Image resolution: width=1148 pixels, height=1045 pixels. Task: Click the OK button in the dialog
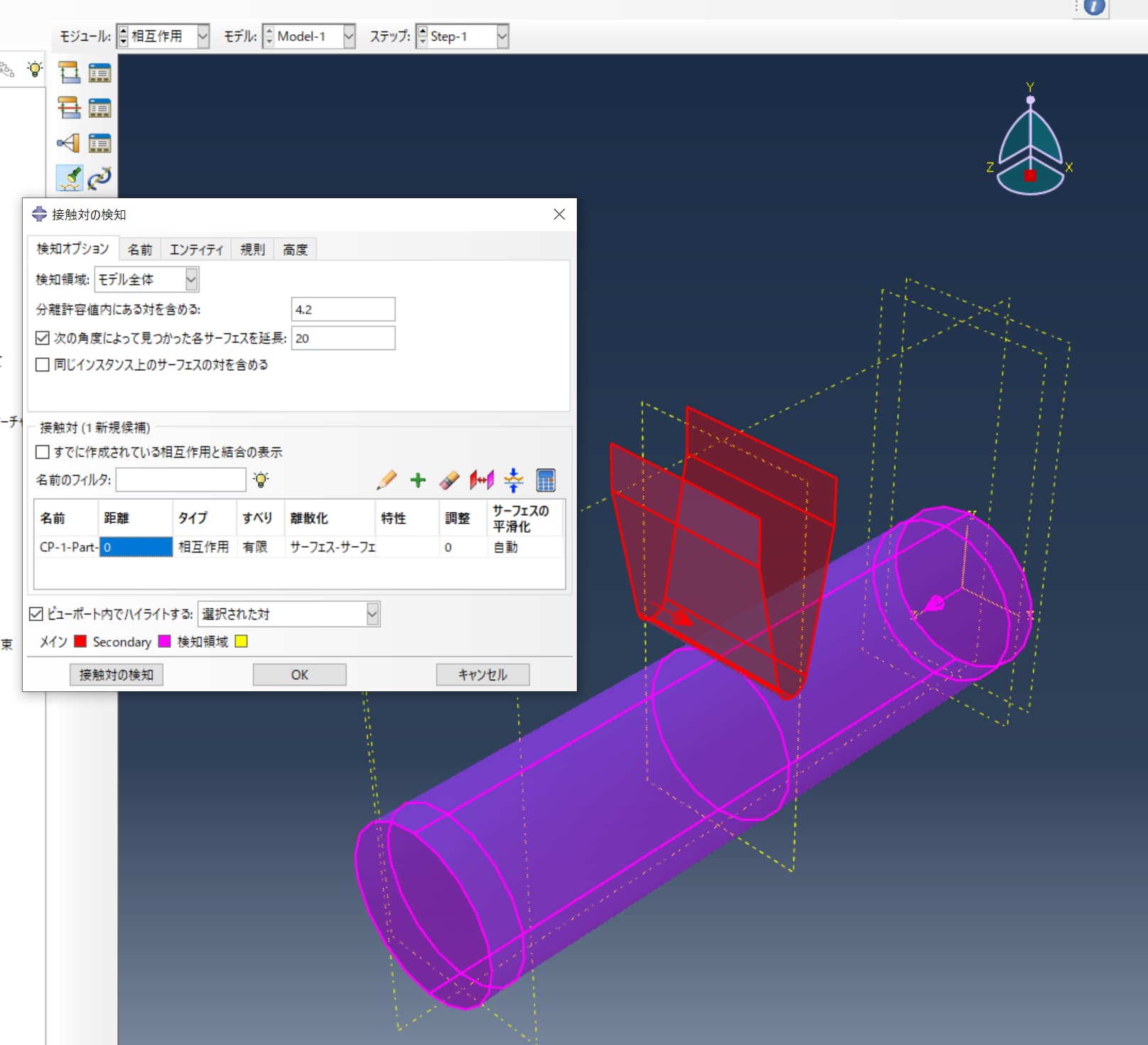[298, 674]
